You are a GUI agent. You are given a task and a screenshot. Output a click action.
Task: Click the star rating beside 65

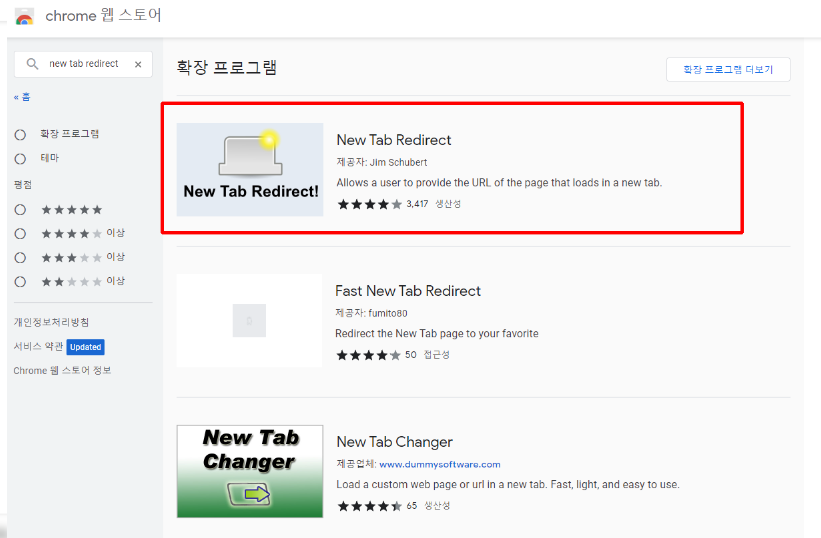point(370,506)
